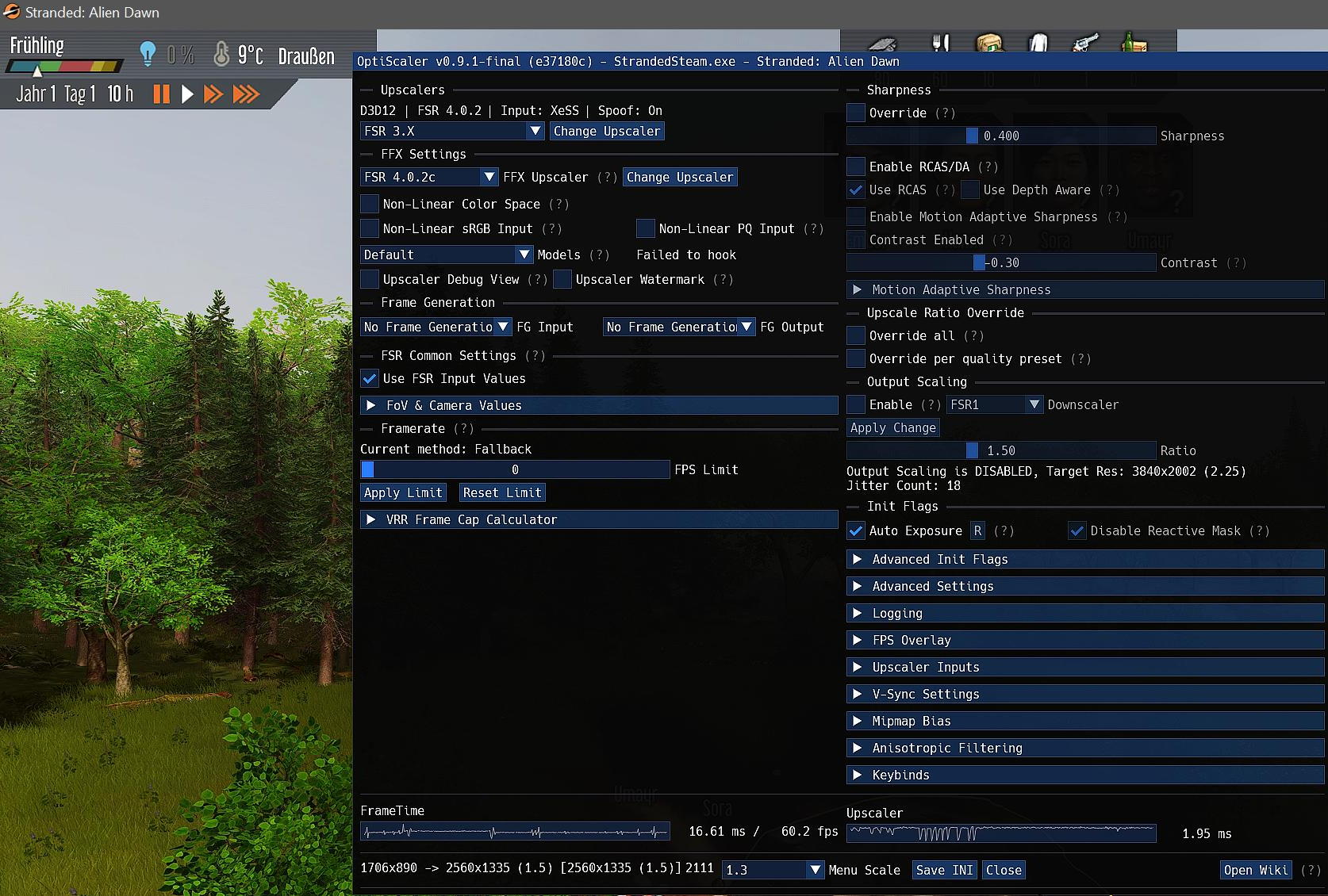The width and height of the screenshot is (1328, 896).
Task: Expand Advanced Settings section
Action: coord(1085,586)
